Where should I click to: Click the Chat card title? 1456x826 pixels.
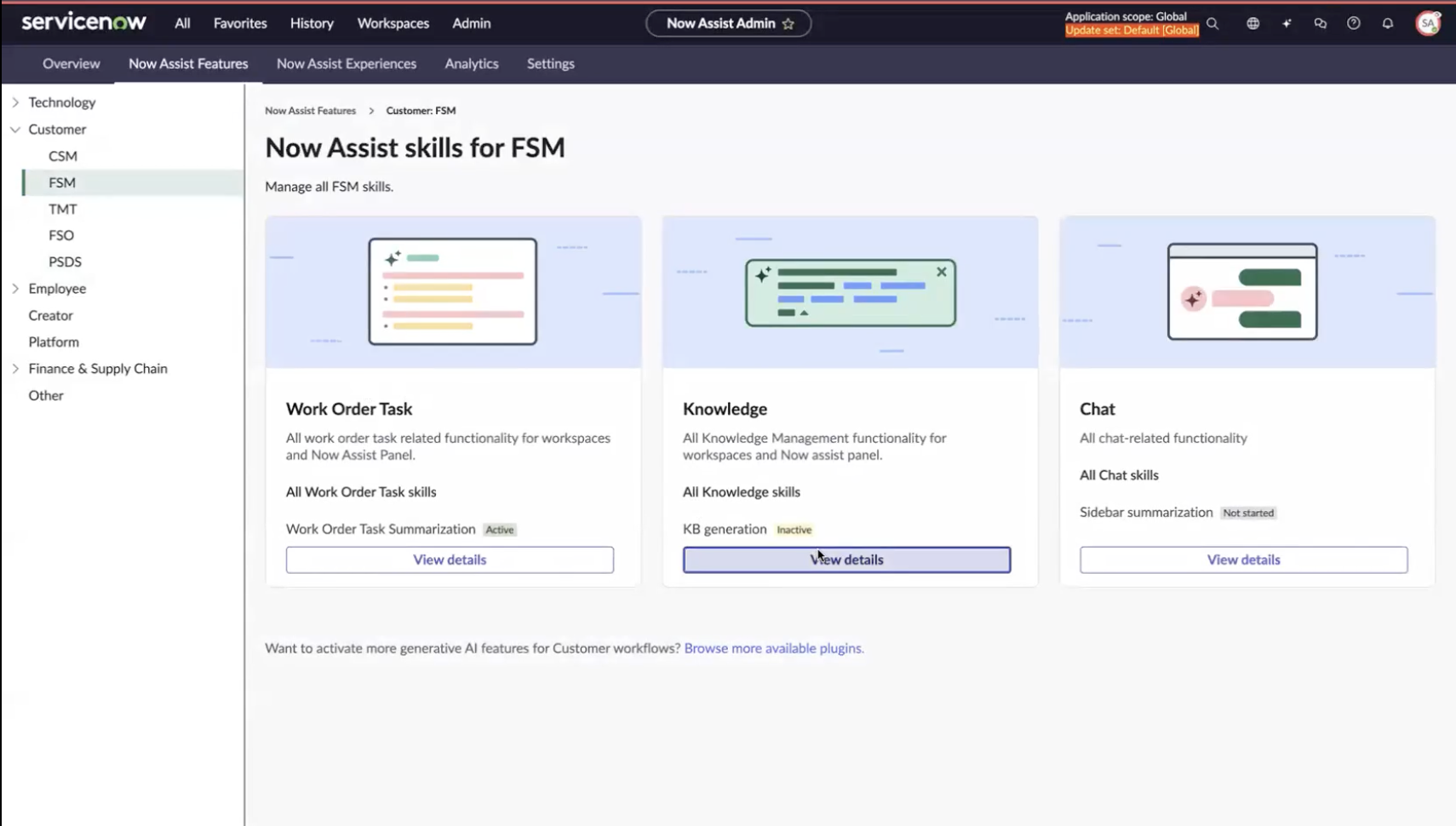(1098, 409)
